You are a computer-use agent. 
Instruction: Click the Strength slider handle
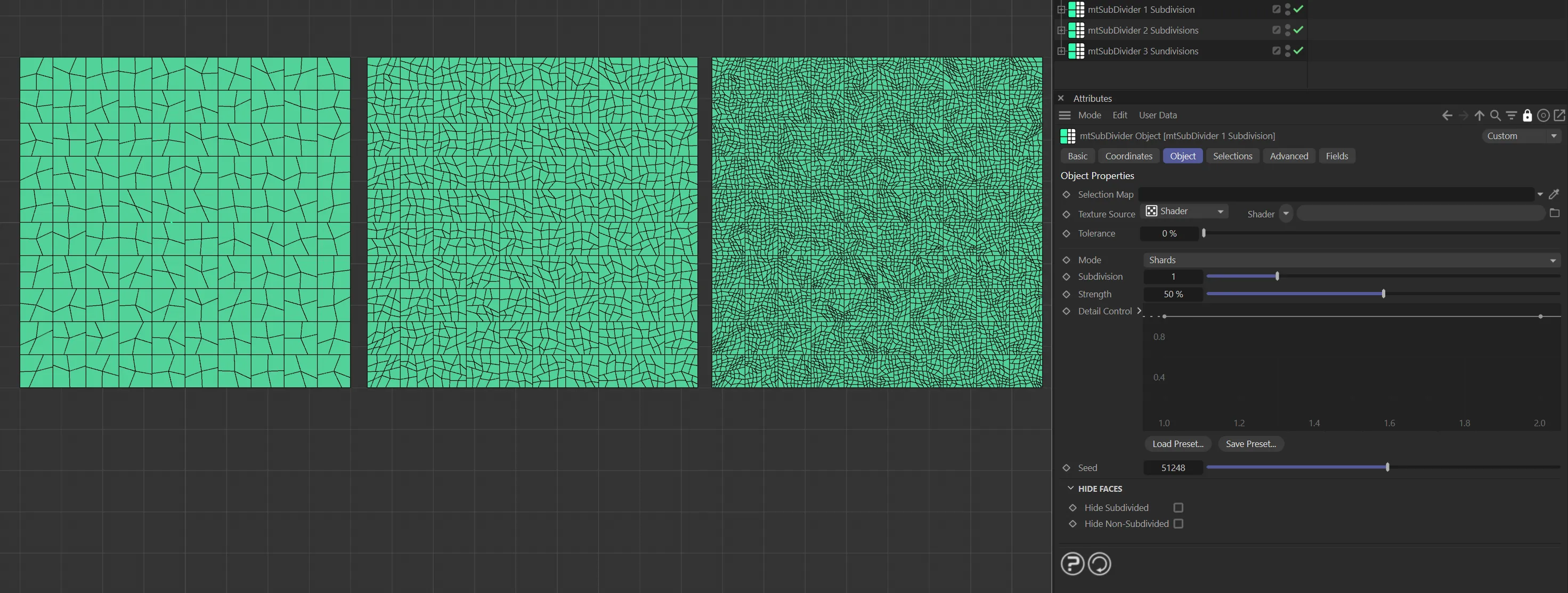(1384, 294)
